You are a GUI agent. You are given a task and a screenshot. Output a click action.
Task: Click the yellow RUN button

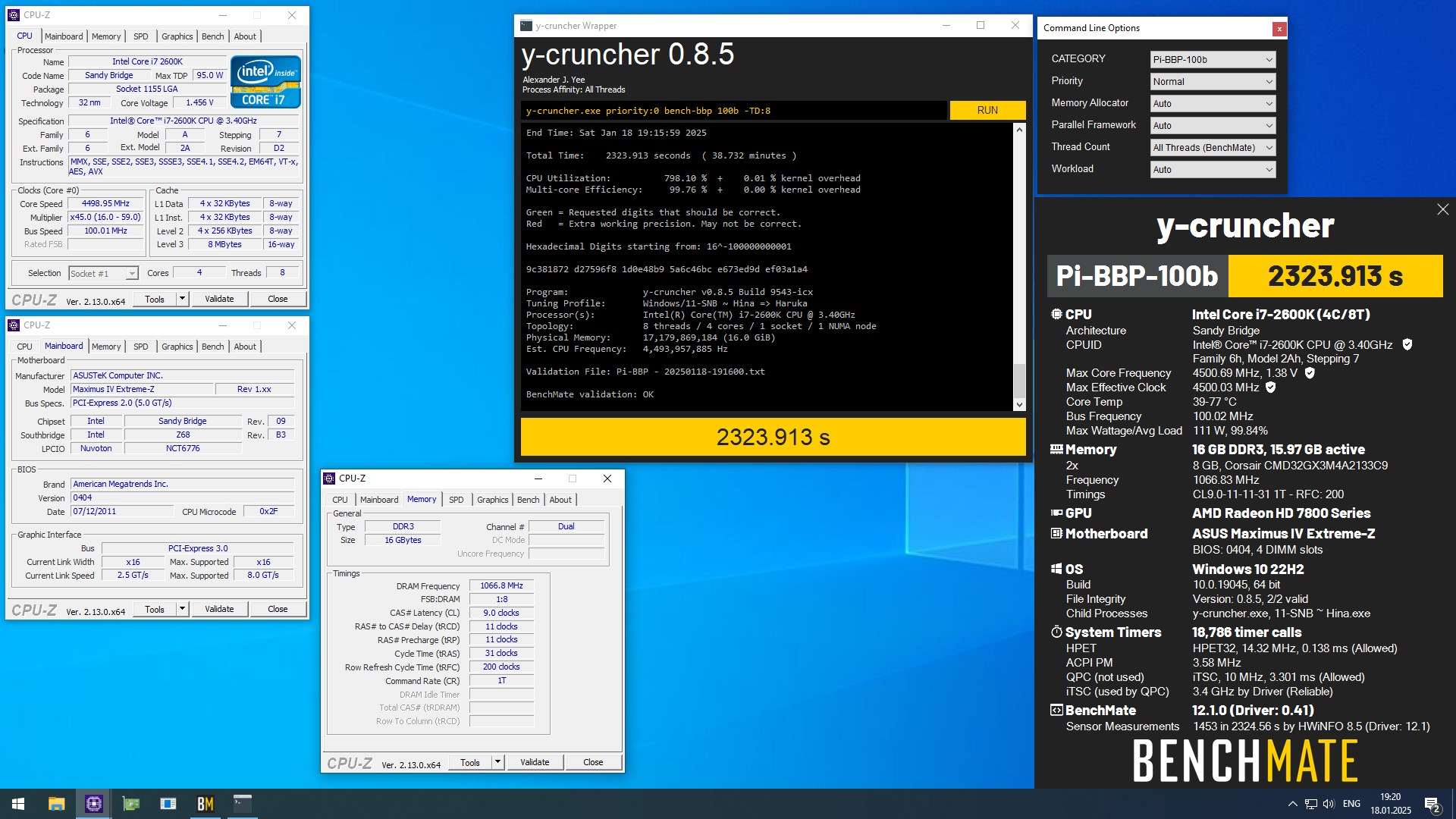click(987, 110)
